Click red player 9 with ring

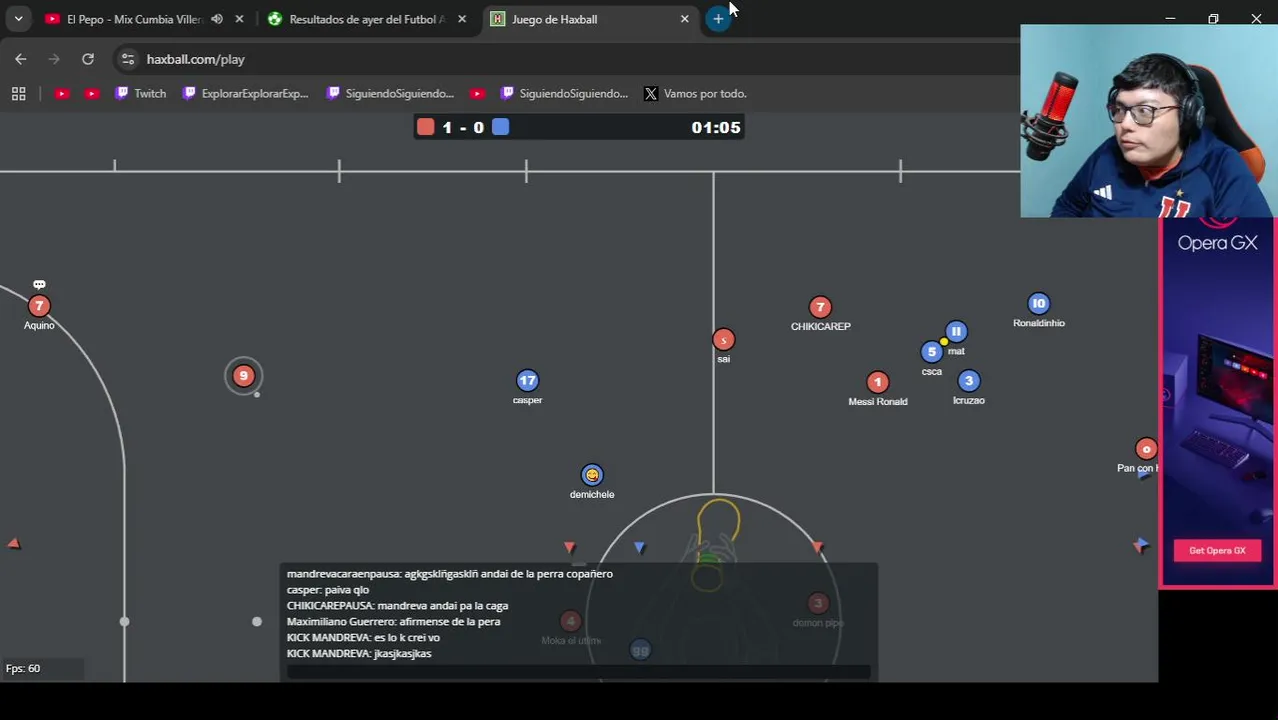click(x=243, y=376)
